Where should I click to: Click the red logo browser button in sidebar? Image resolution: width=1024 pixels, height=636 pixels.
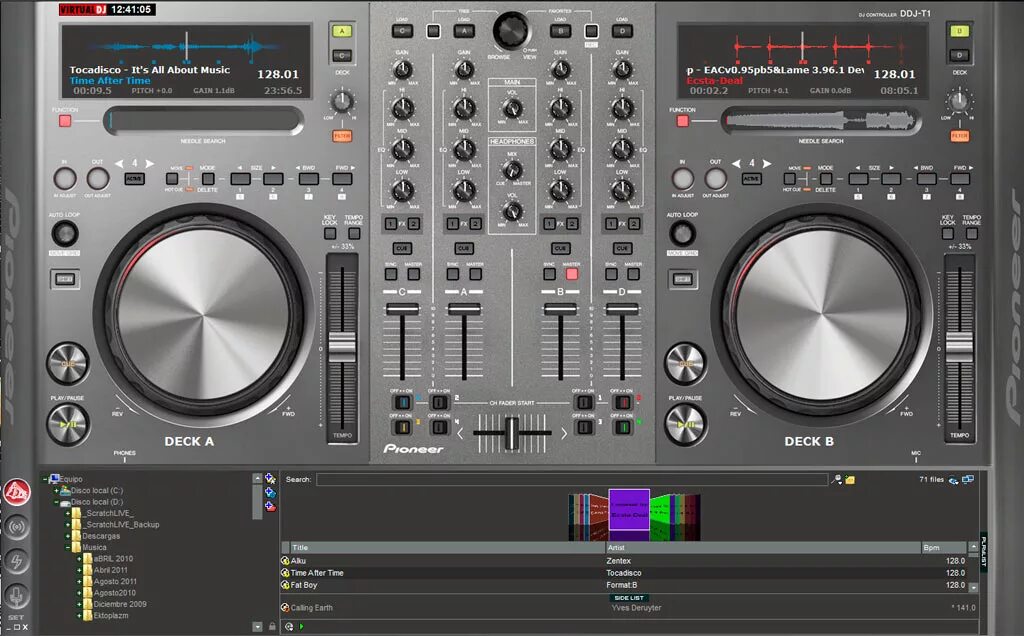click(x=18, y=492)
